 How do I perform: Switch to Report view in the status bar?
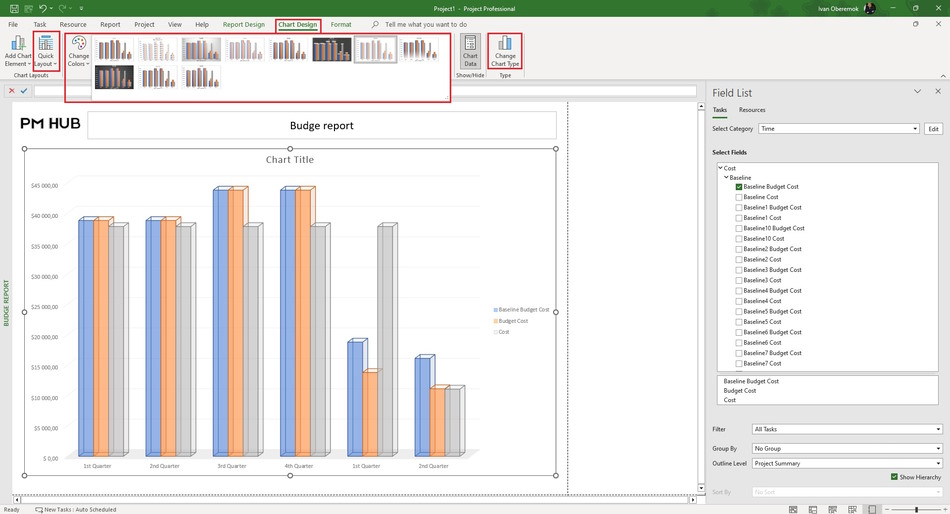click(872, 509)
